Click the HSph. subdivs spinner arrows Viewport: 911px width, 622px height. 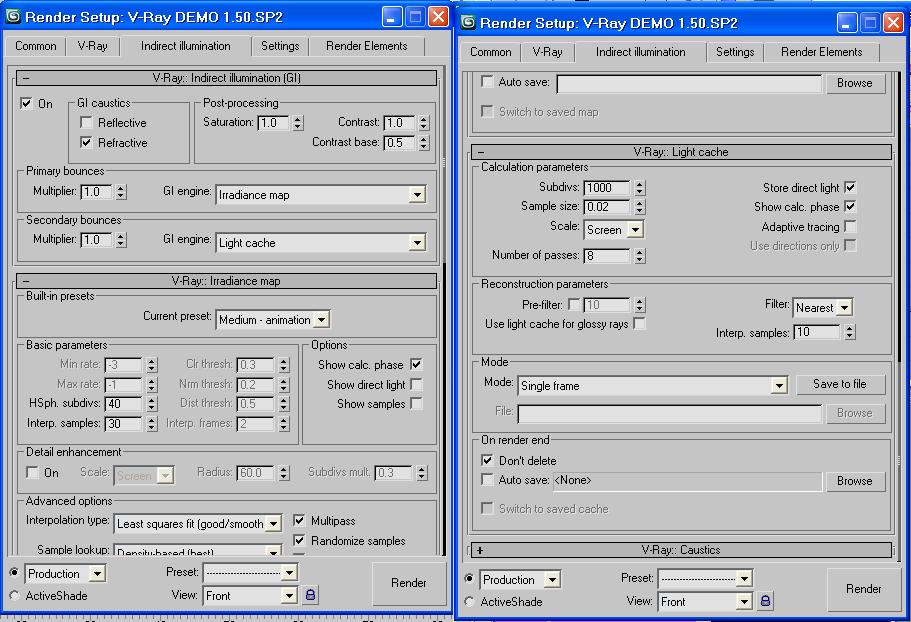[152, 404]
